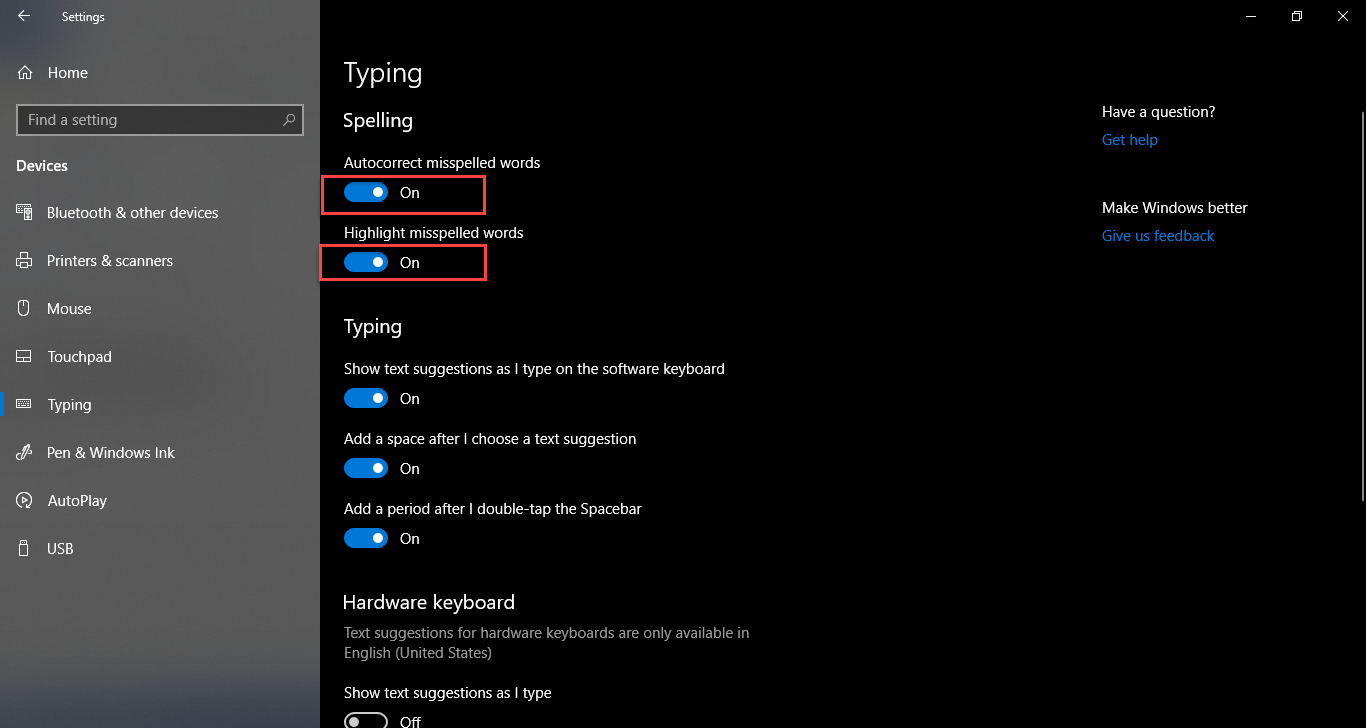Click the search magnifier icon
Screen dimensions: 1366x728
[x=289, y=120]
